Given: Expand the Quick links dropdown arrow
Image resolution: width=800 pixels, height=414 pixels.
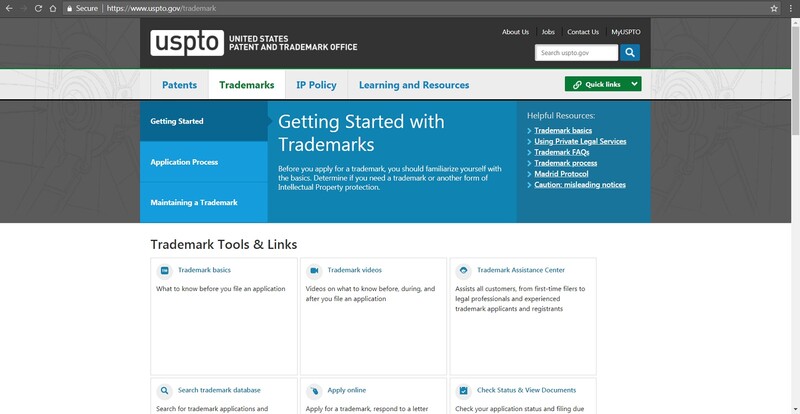Looking at the screenshot, I should point(634,84).
